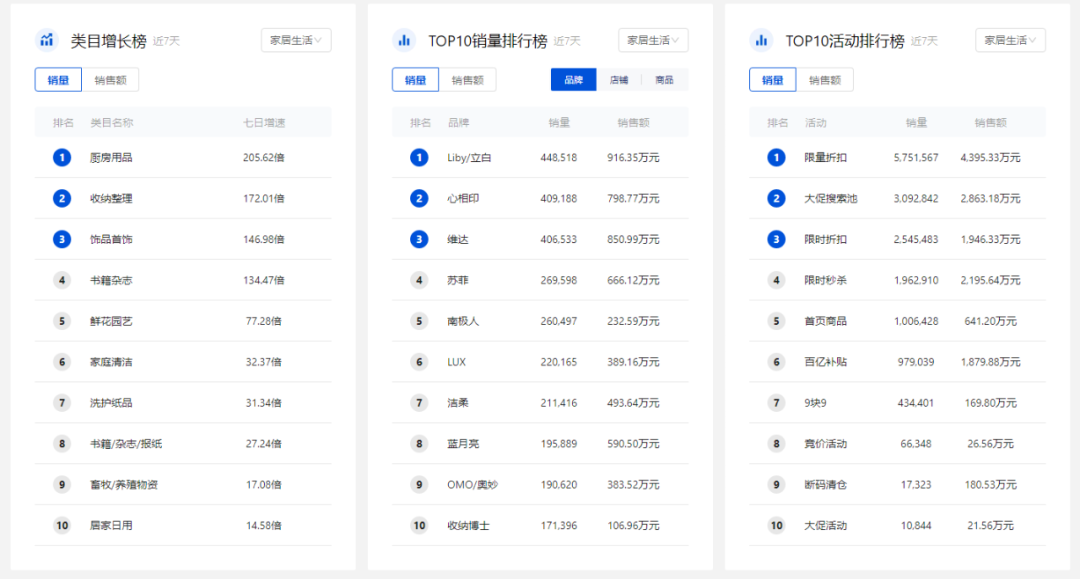This screenshot has width=1080, height=579.
Task: Click rank 10 badge beside 收纳博士
Action: [x=419, y=525]
